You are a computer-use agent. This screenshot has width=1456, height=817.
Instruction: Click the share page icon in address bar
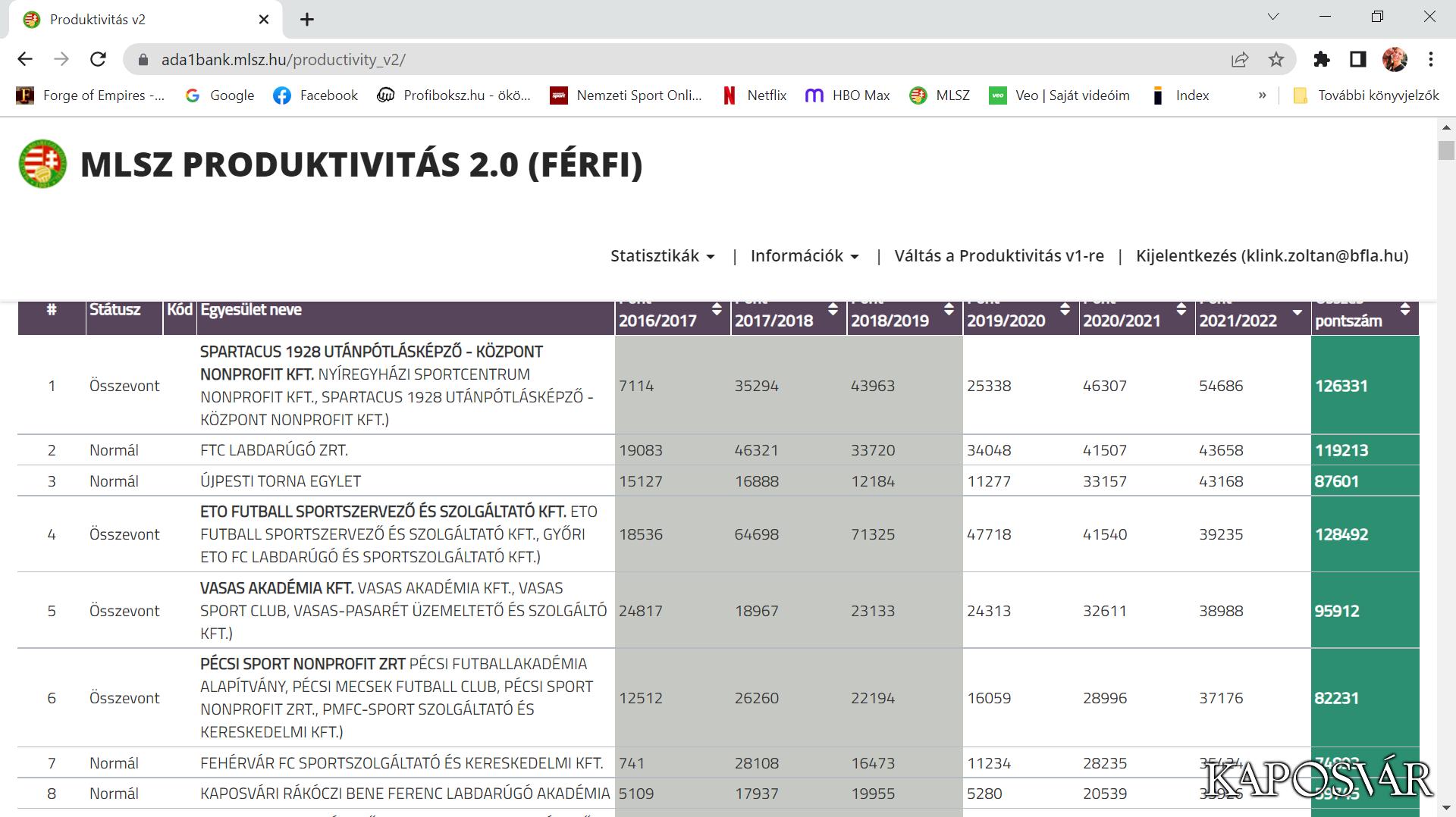pyautogui.click(x=1240, y=59)
